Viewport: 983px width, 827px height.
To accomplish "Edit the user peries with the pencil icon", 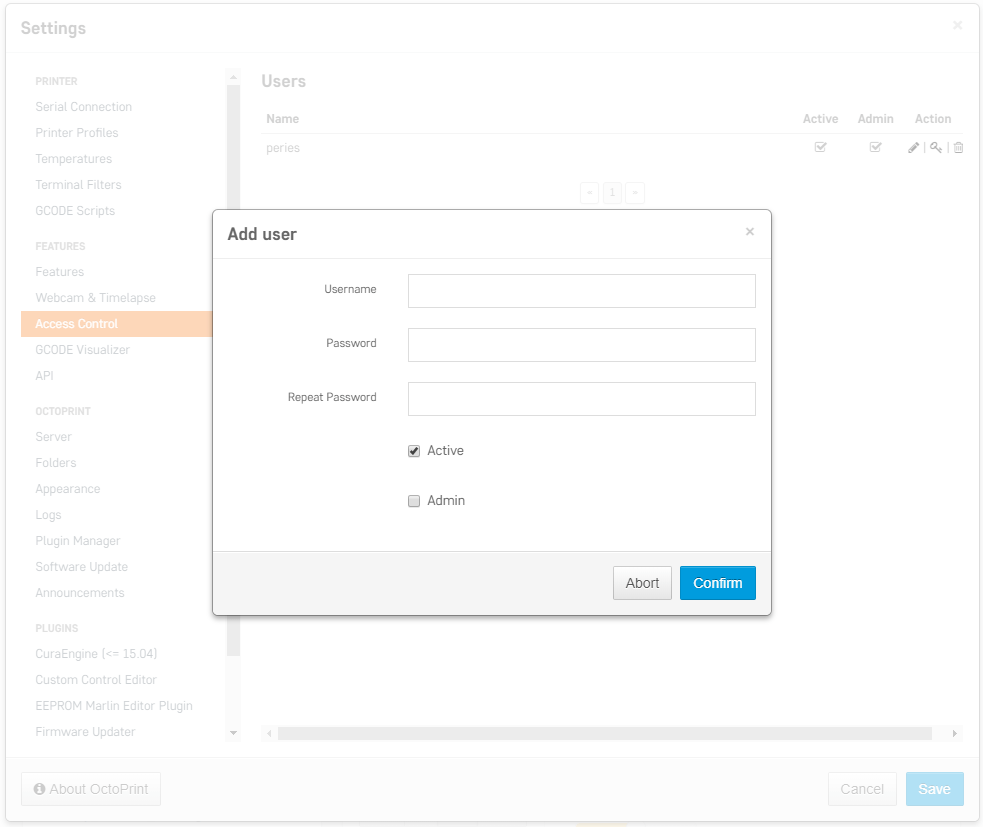I will pyautogui.click(x=912, y=147).
